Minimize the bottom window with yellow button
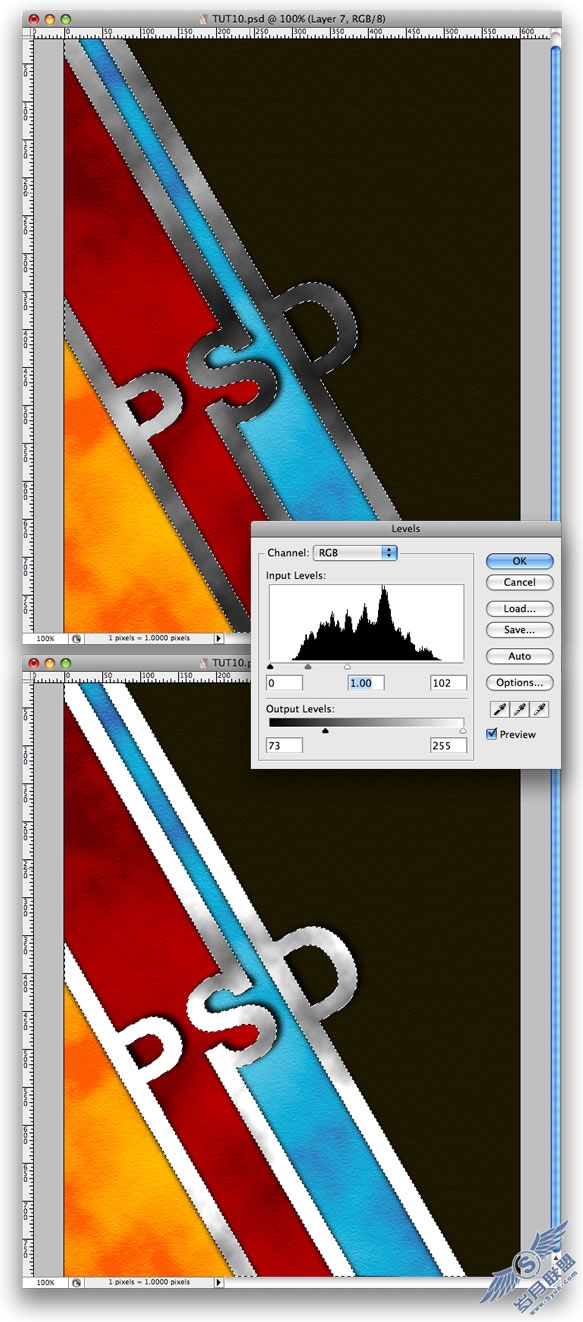Screen dimensions: 583x1322 pos(50,663)
